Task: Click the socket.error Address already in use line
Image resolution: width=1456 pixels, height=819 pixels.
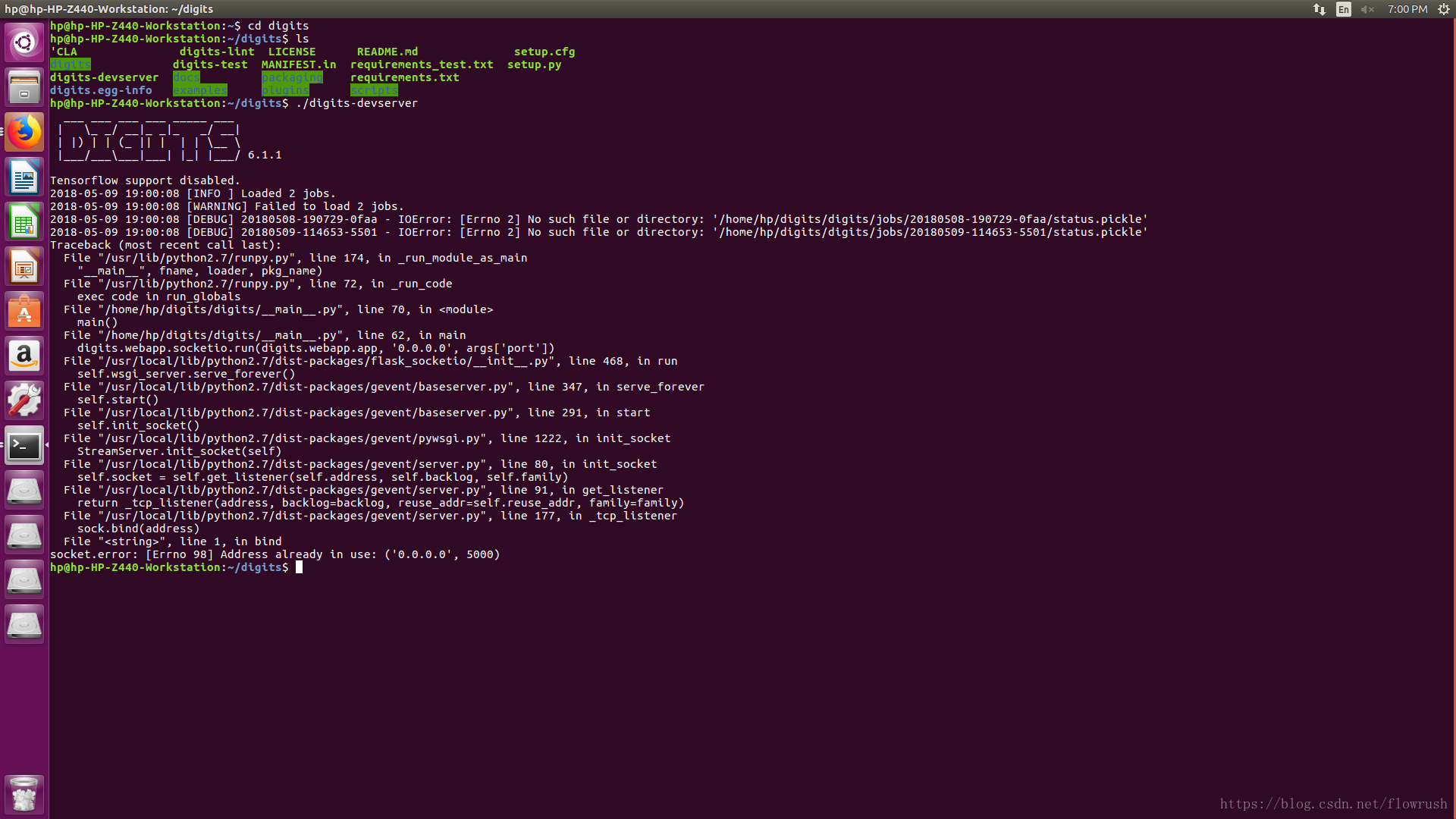Action: (x=275, y=554)
